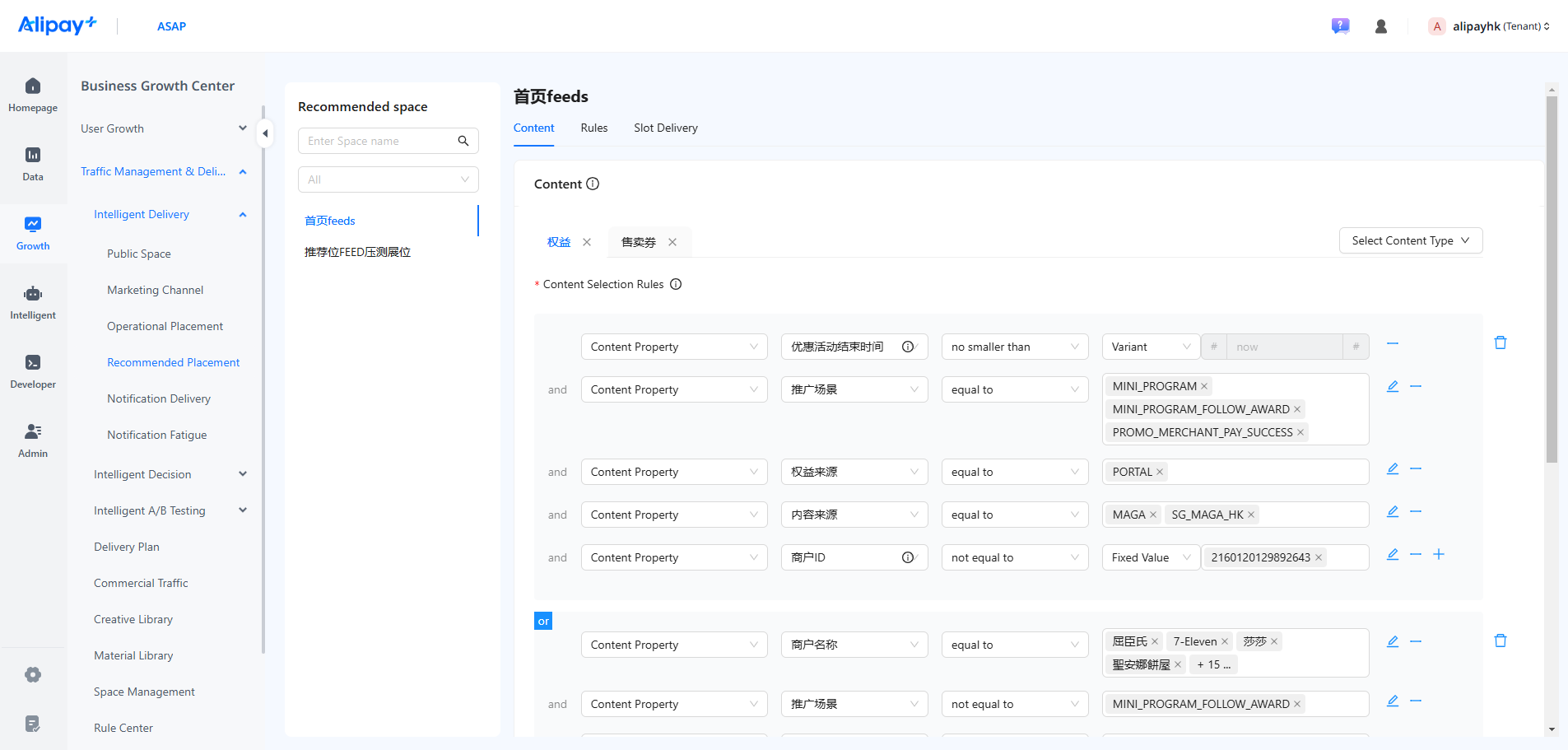Viewport: 1568px width, 750px height.
Task: Switch to the Rules tab
Action: tap(594, 128)
